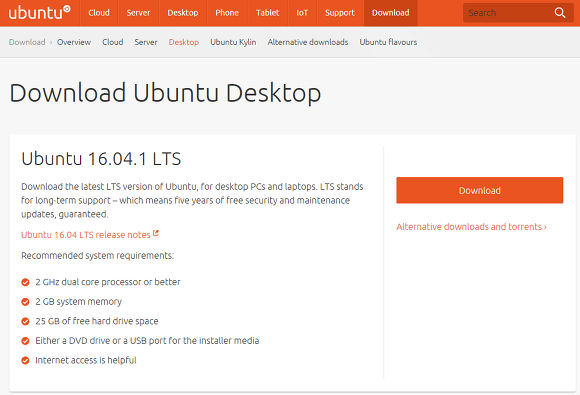Open the Alternative downloads sub-tab
The width and height of the screenshot is (580, 395).
click(308, 42)
